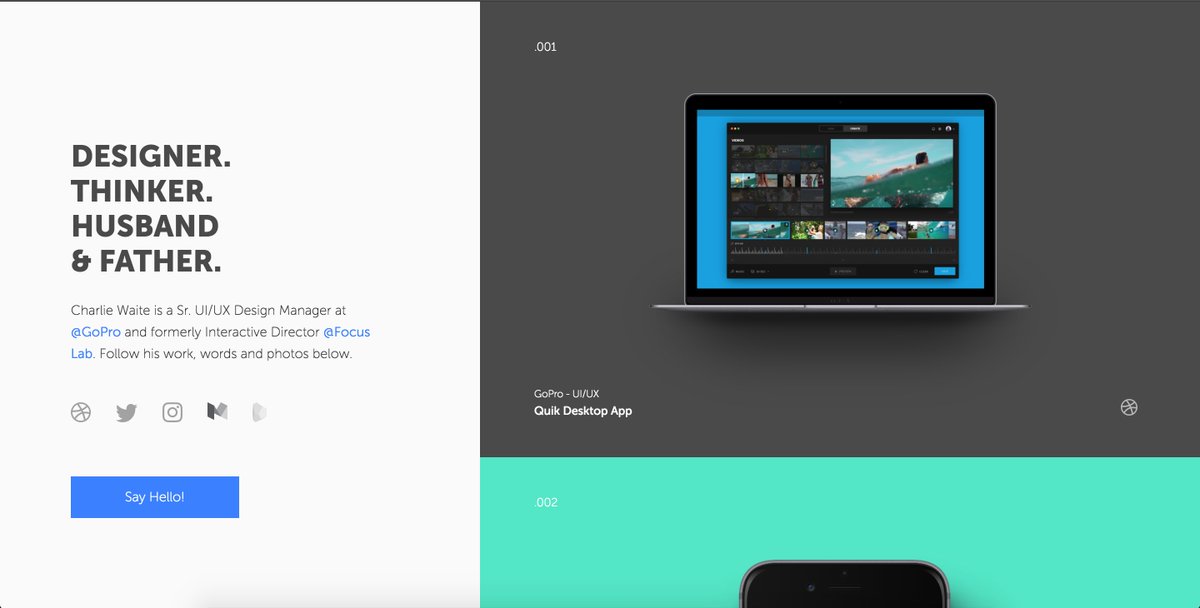Click the Say Hello! button
1200x608 pixels.
pos(155,497)
